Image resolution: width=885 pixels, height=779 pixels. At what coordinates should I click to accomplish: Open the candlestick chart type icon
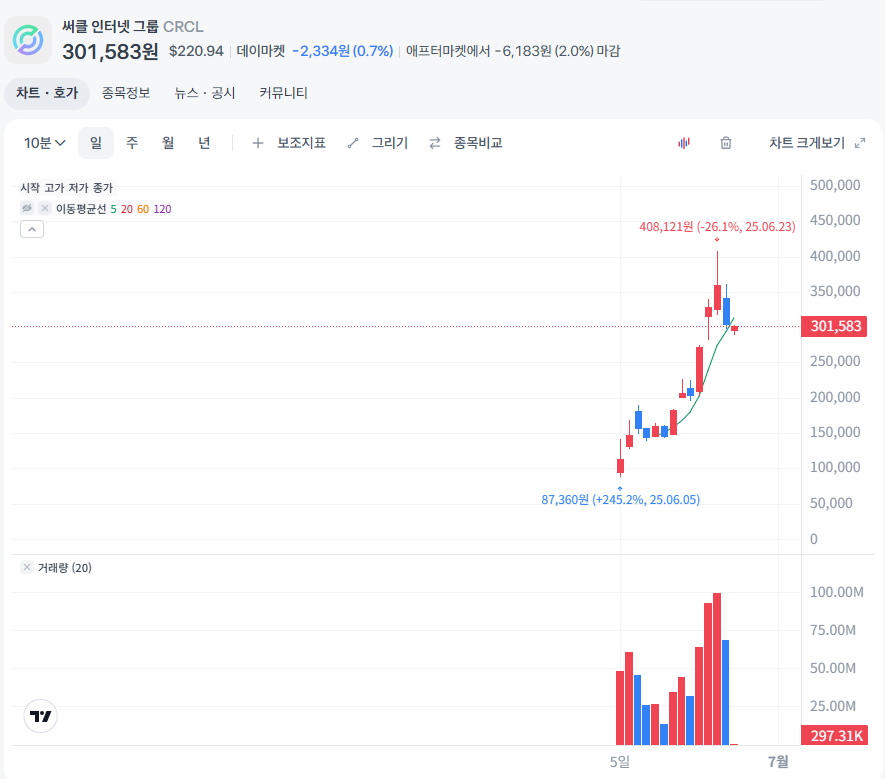pyautogui.click(x=684, y=143)
